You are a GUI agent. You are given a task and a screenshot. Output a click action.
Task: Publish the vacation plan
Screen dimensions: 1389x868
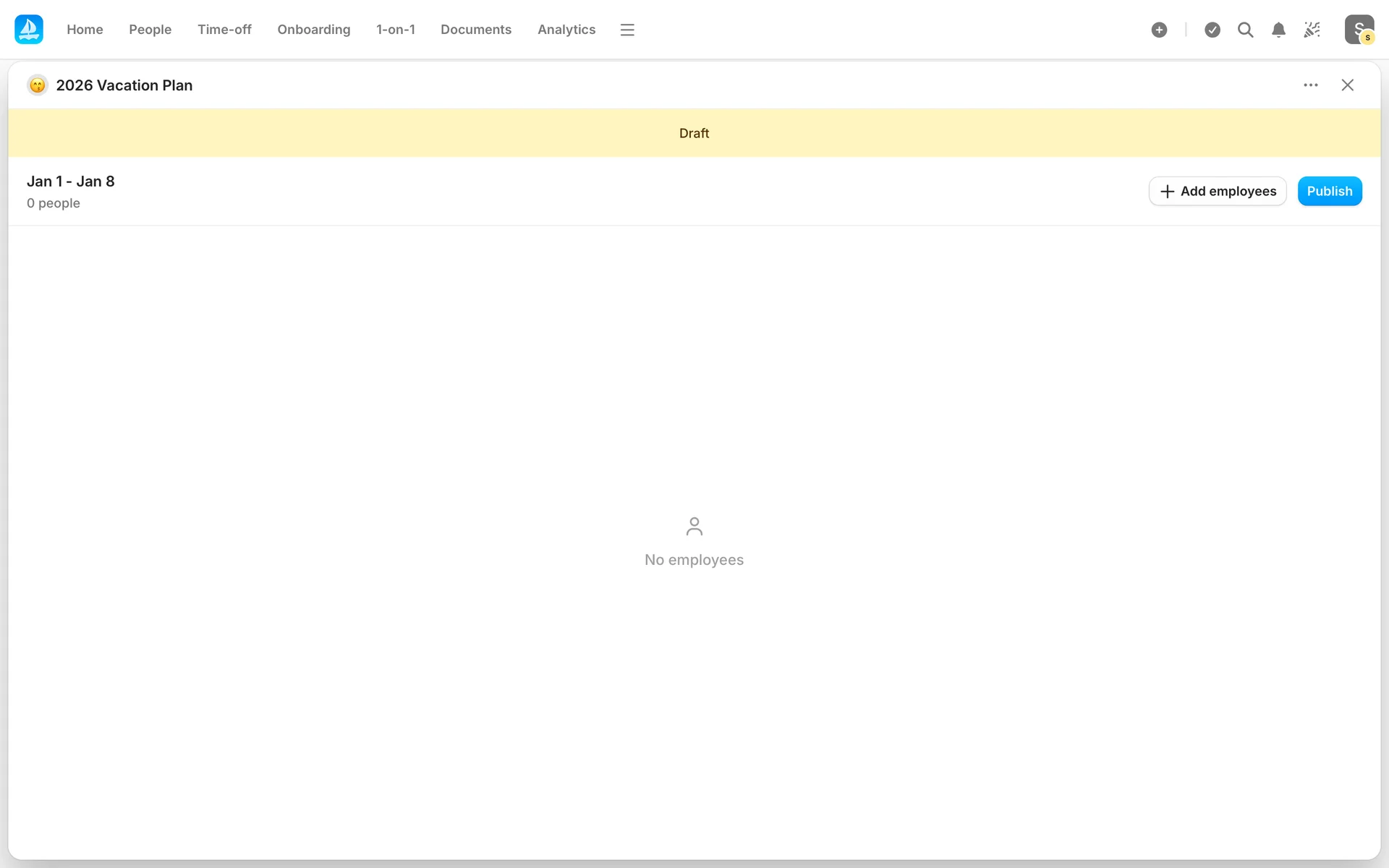pyautogui.click(x=1329, y=191)
